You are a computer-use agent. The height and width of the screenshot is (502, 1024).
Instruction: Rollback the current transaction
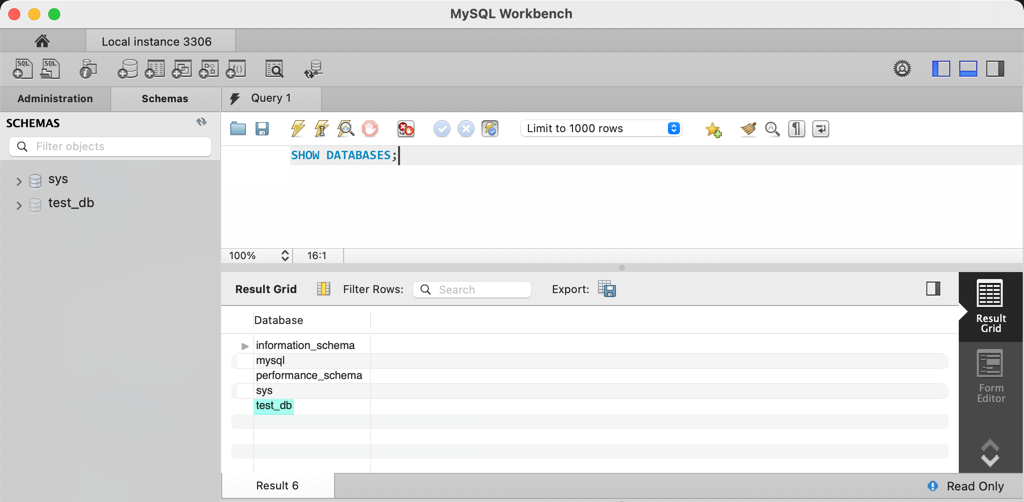(x=466, y=129)
